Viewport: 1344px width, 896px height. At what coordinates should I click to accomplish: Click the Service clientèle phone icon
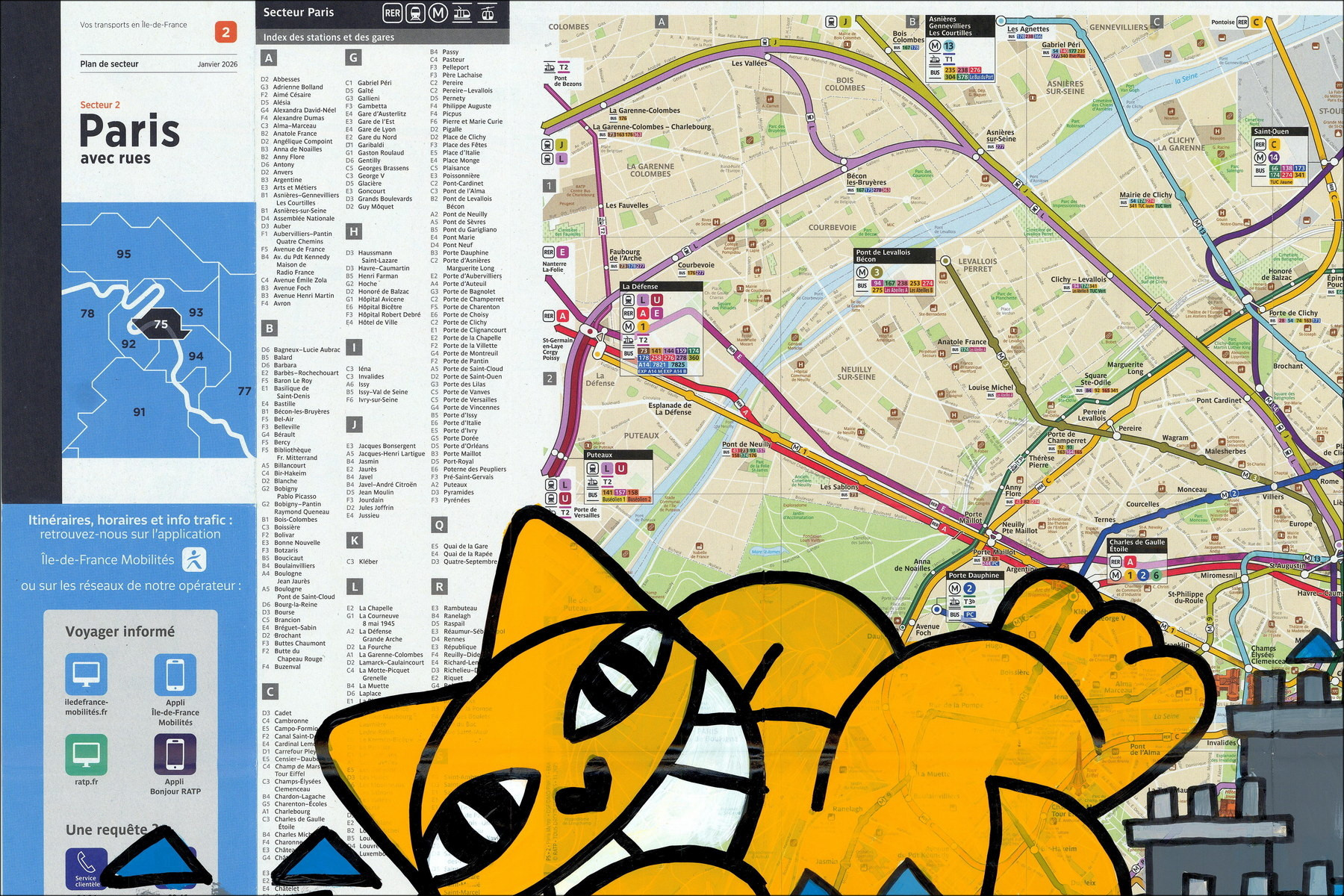[x=86, y=868]
